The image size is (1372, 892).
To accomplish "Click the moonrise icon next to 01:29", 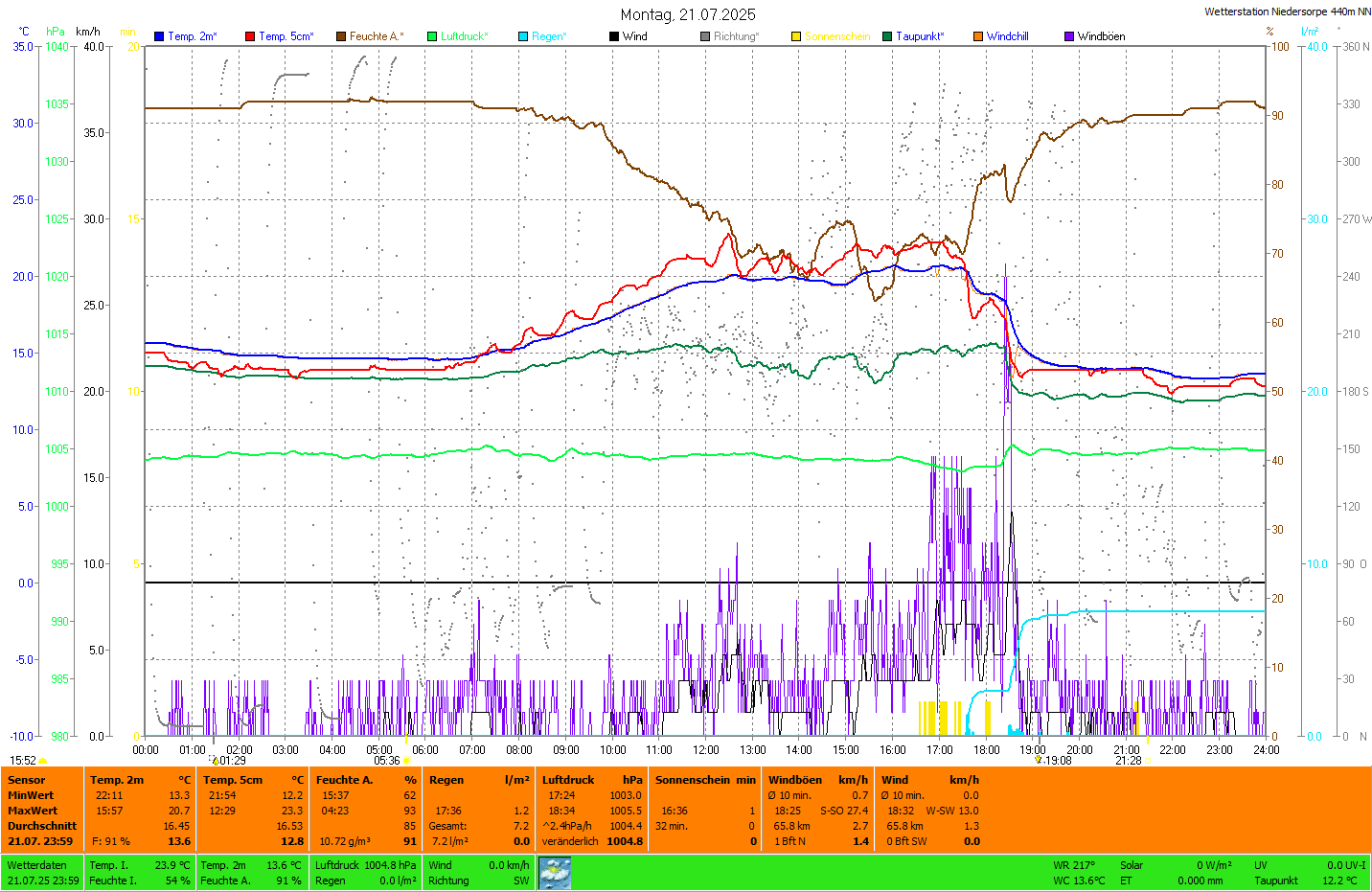I will coord(216,761).
